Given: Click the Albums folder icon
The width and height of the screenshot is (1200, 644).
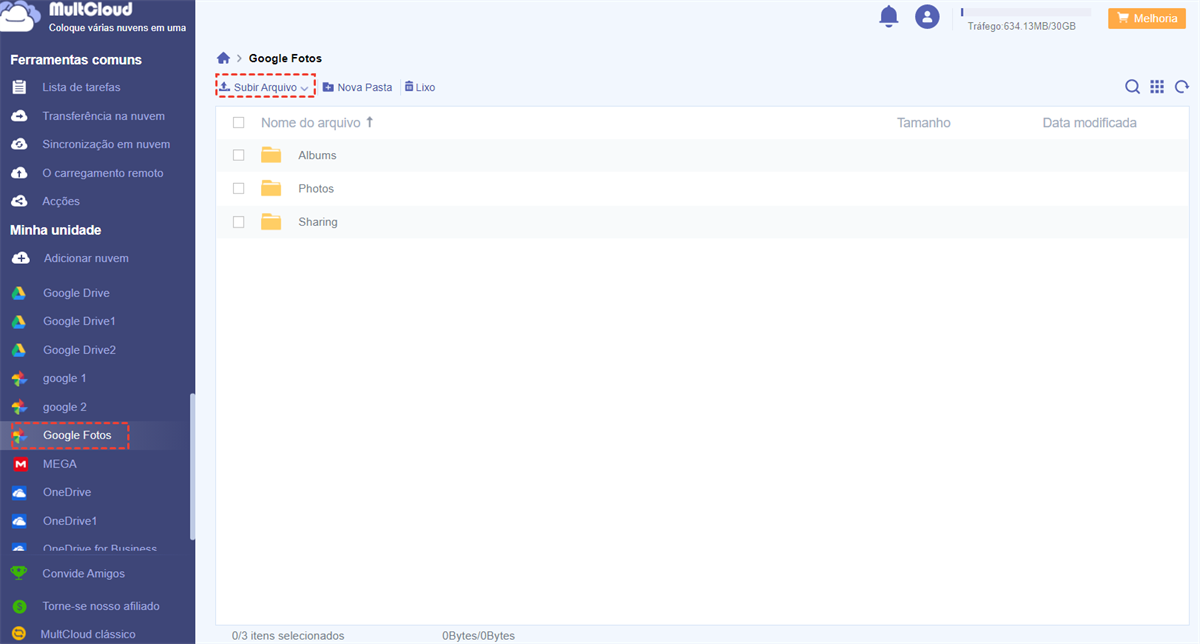Looking at the screenshot, I should tap(271, 155).
